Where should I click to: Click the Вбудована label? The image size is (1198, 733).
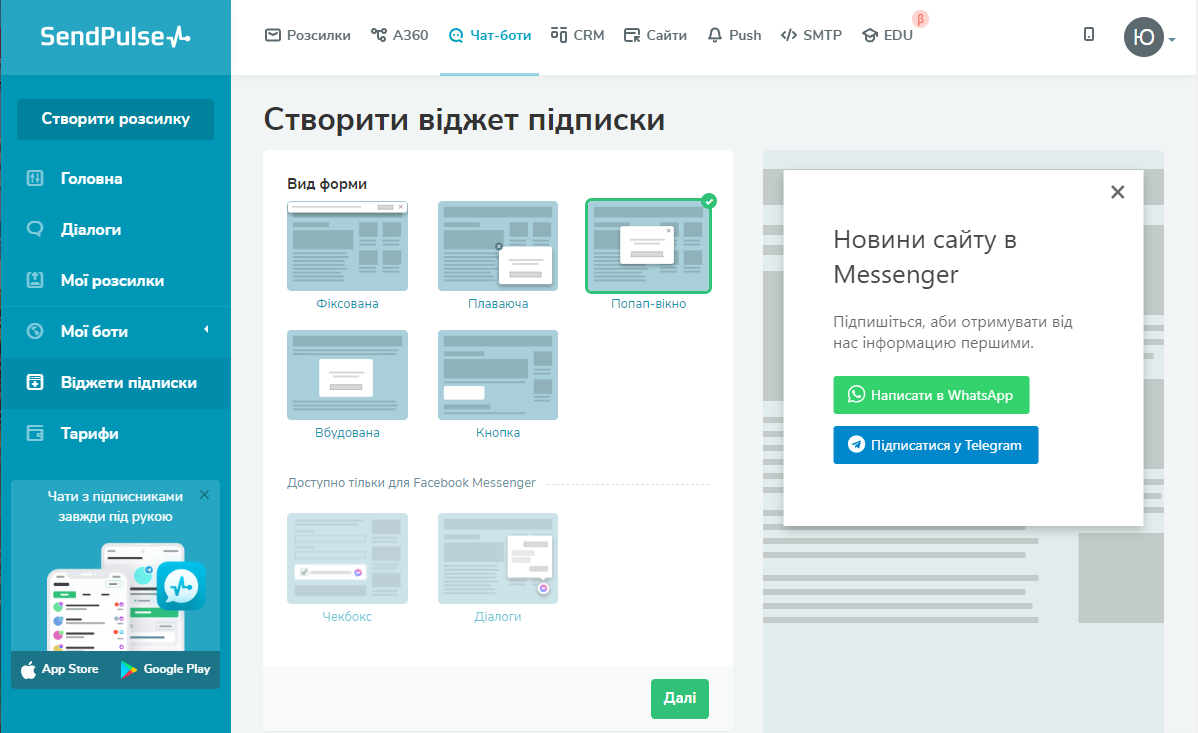click(x=348, y=433)
